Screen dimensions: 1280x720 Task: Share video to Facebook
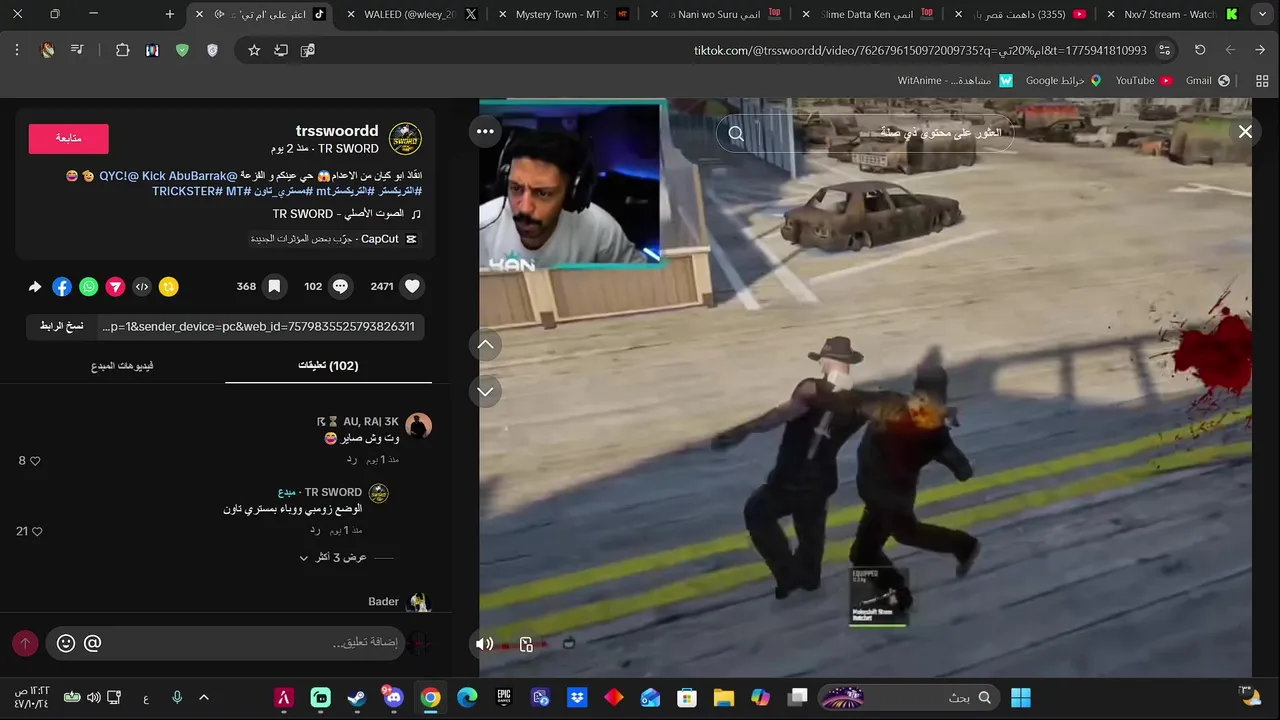pyautogui.click(x=62, y=287)
